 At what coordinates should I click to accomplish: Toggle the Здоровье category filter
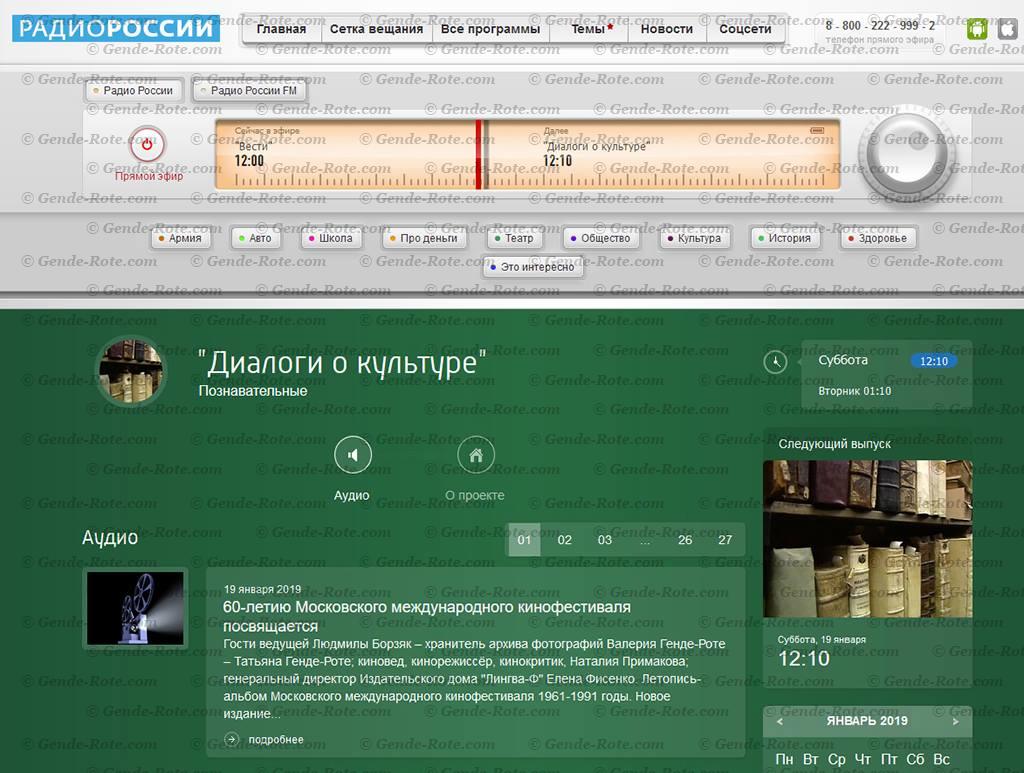[877, 238]
